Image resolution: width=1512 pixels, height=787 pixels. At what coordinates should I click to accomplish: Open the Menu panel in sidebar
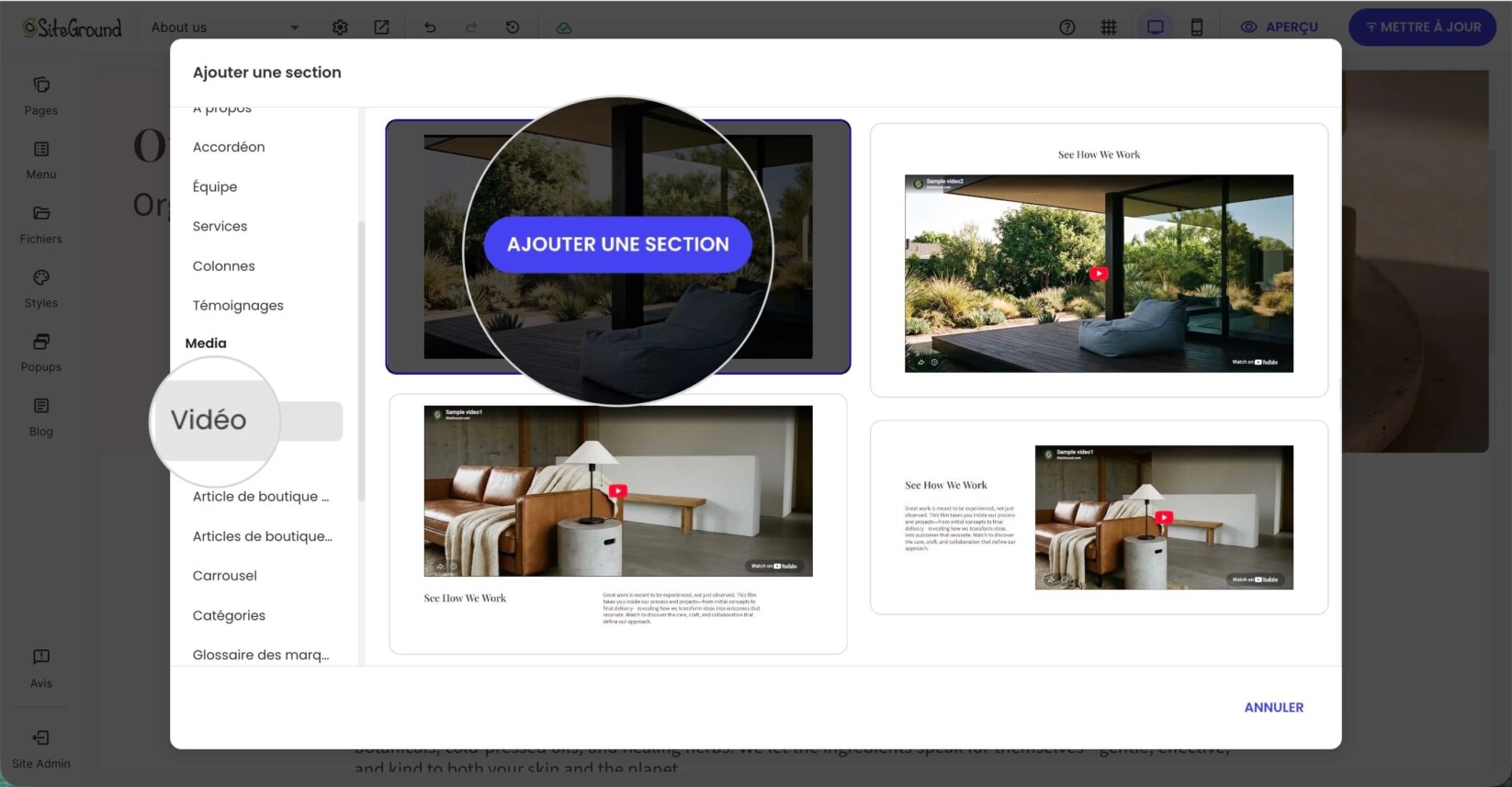pos(41,161)
